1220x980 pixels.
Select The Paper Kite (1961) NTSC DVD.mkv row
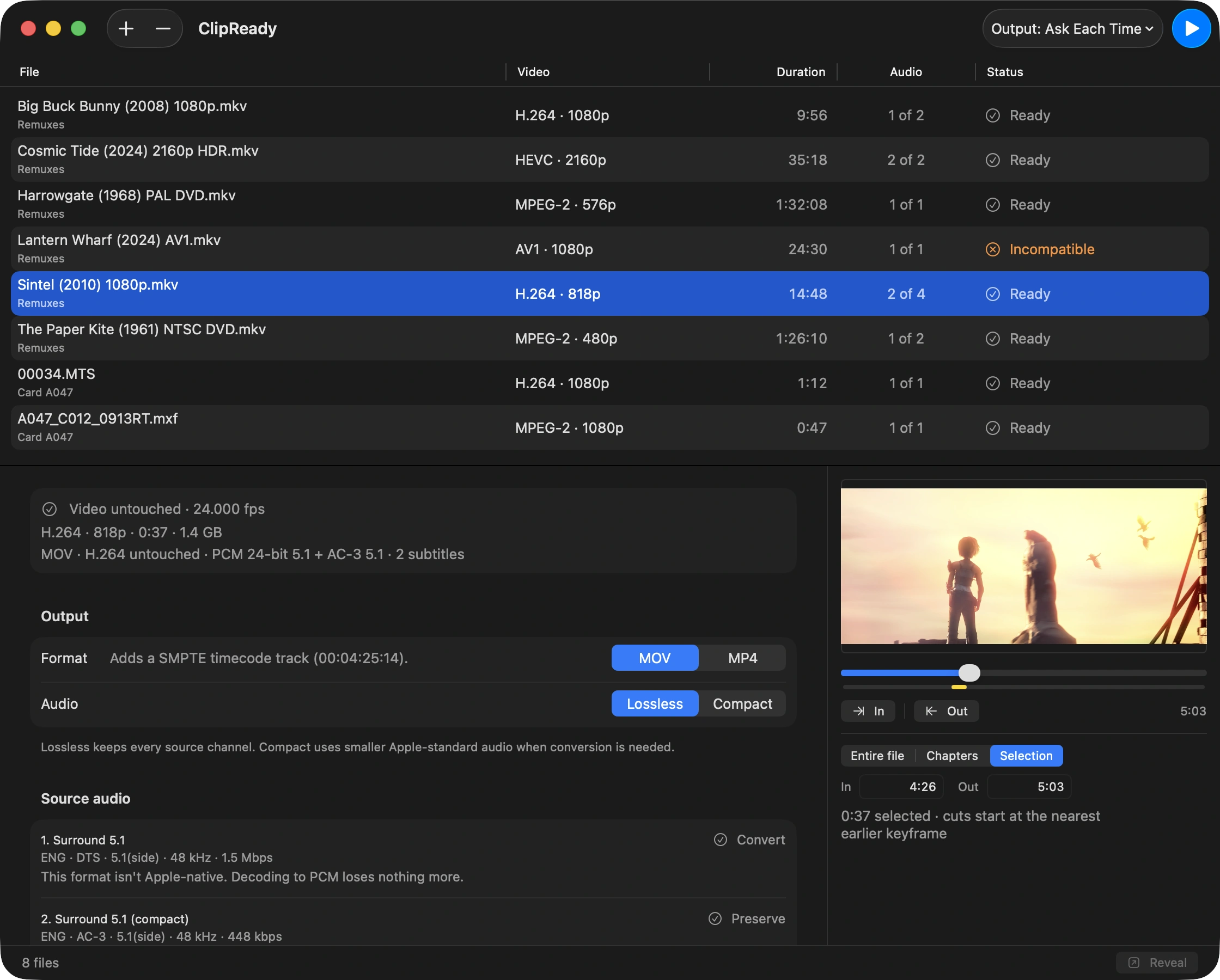(x=610, y=339)
